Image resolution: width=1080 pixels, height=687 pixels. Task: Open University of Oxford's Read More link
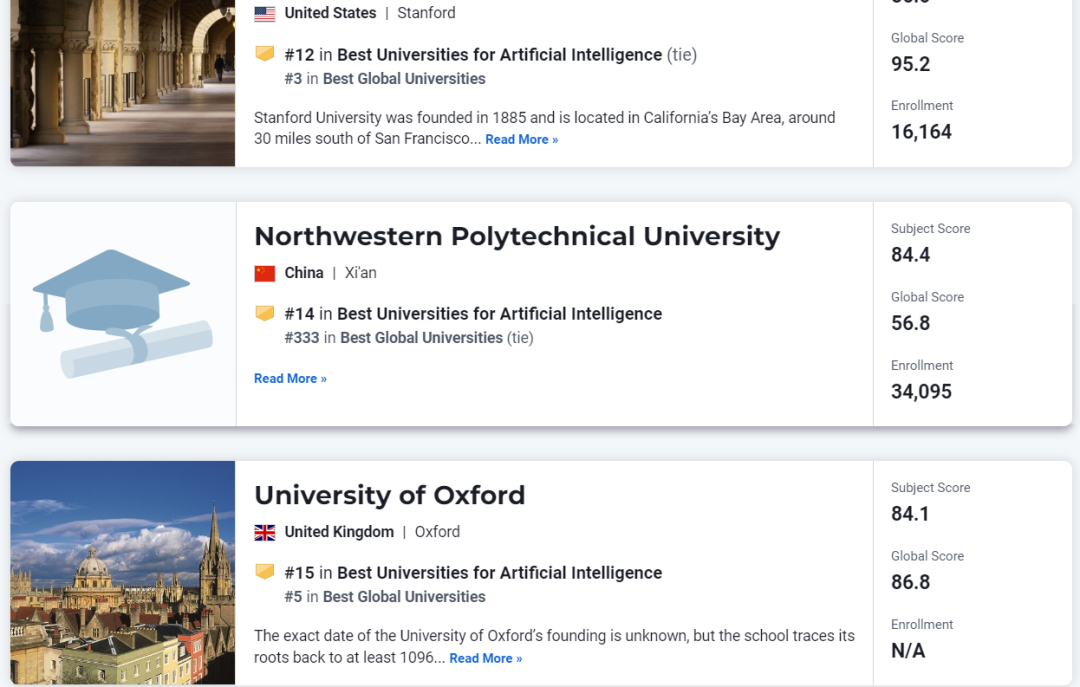(x=485, y=658)
